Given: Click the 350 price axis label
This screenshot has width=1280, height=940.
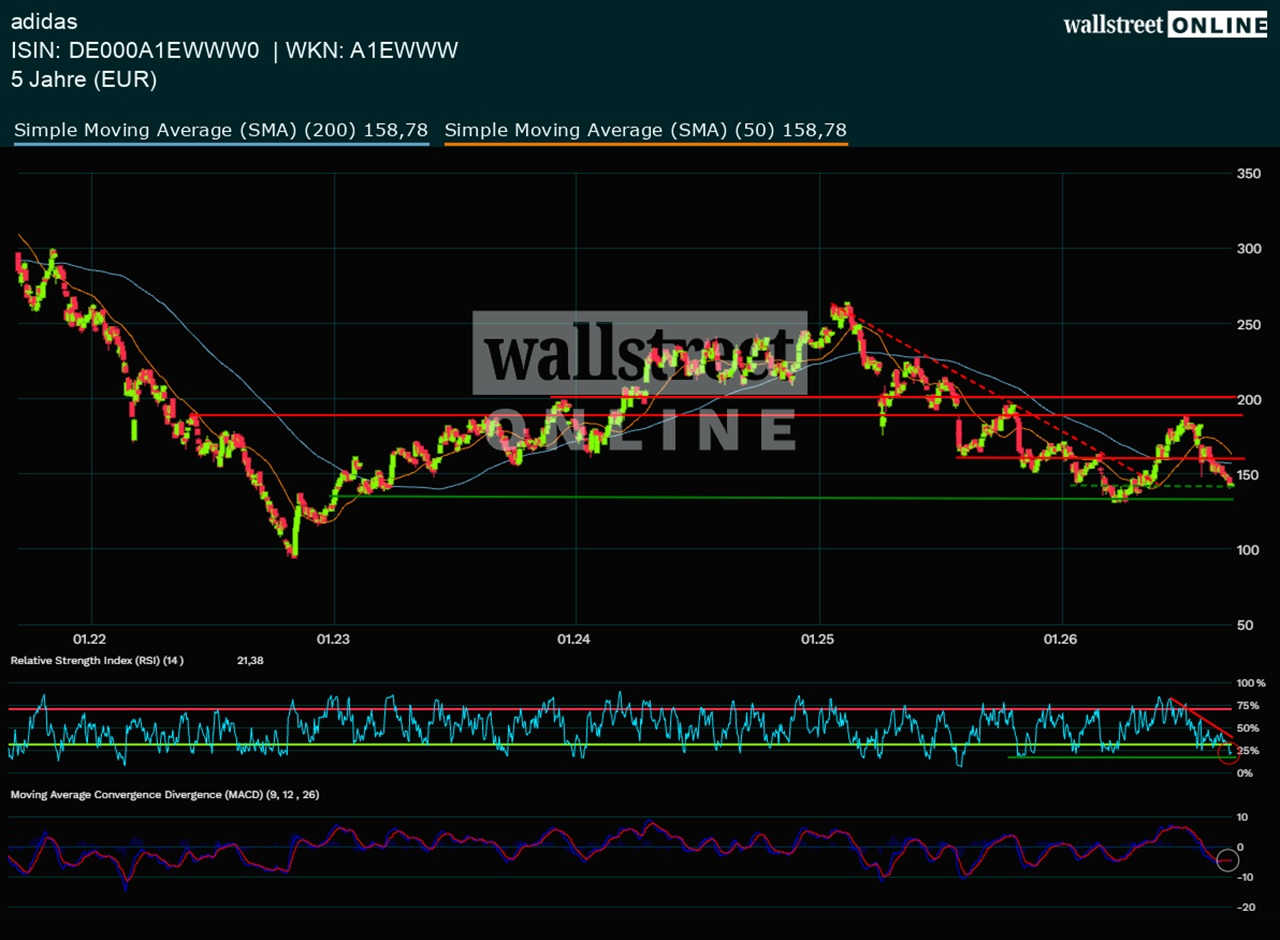Looking at the screenshot, I should (1248, 174).
